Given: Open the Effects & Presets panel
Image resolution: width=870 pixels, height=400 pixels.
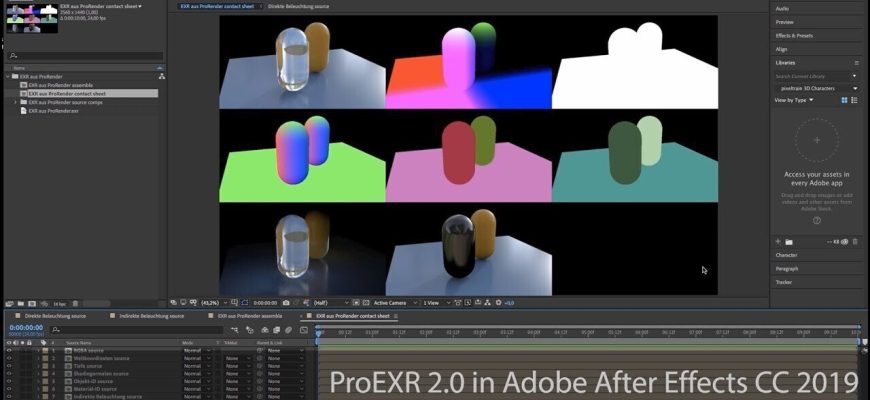Looking at the screenshot, I should 794,36.
